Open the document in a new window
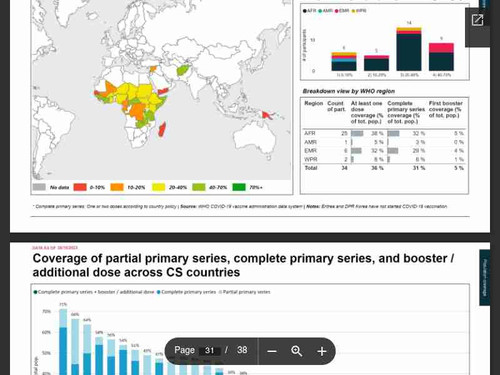Screen dimensions: 500x375 (x=477, y=20)
